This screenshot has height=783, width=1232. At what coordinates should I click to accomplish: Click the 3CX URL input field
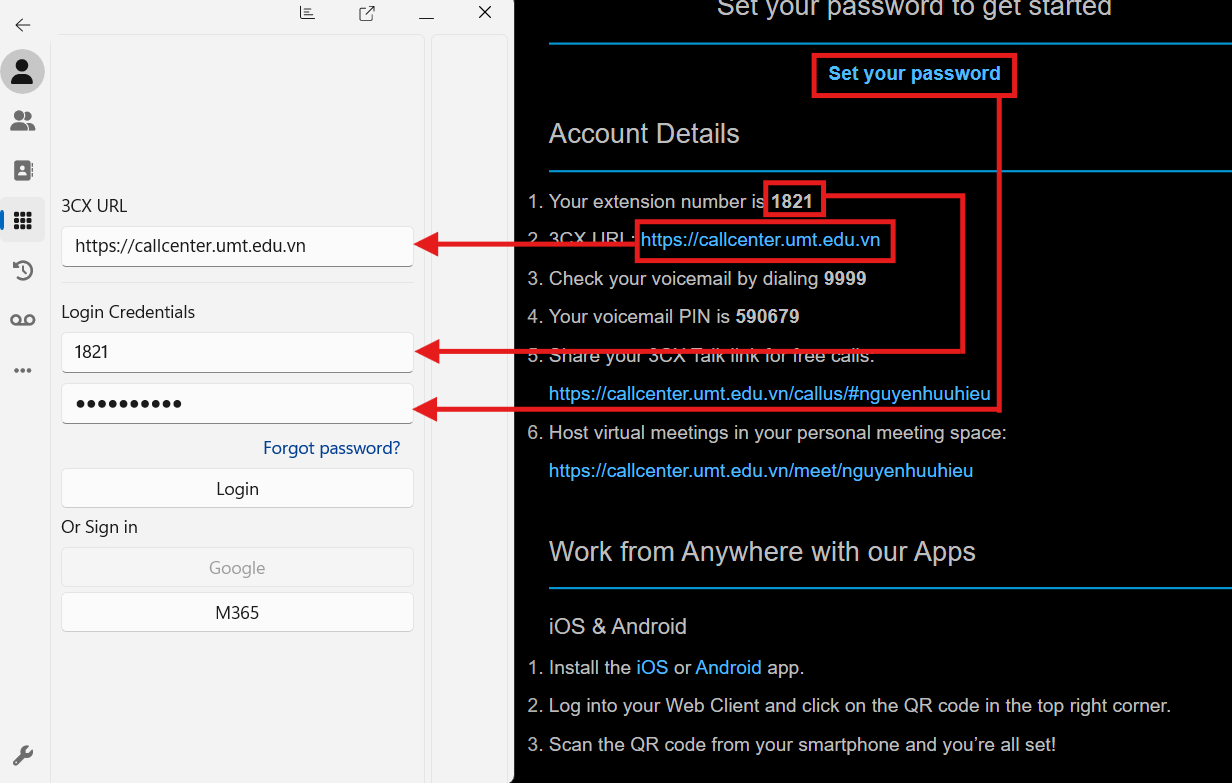point(237,246)
